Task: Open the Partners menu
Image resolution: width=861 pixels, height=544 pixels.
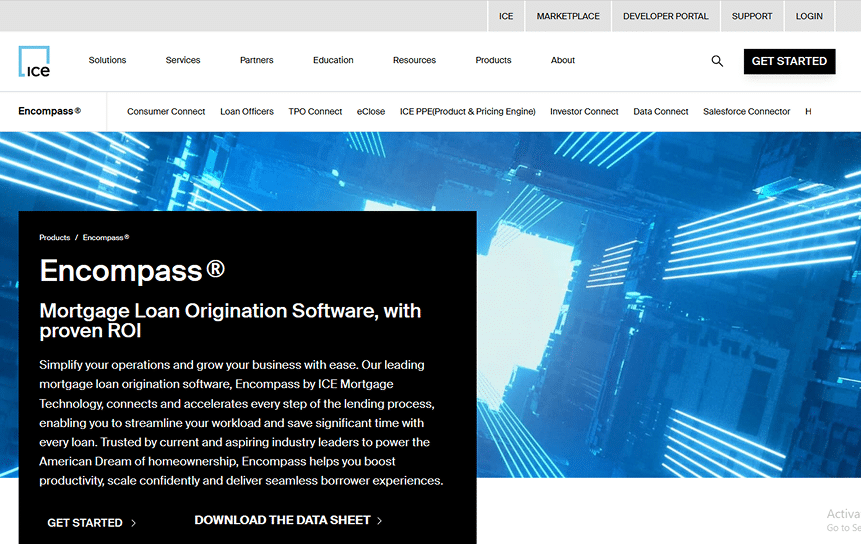Action: click(256, 60)
